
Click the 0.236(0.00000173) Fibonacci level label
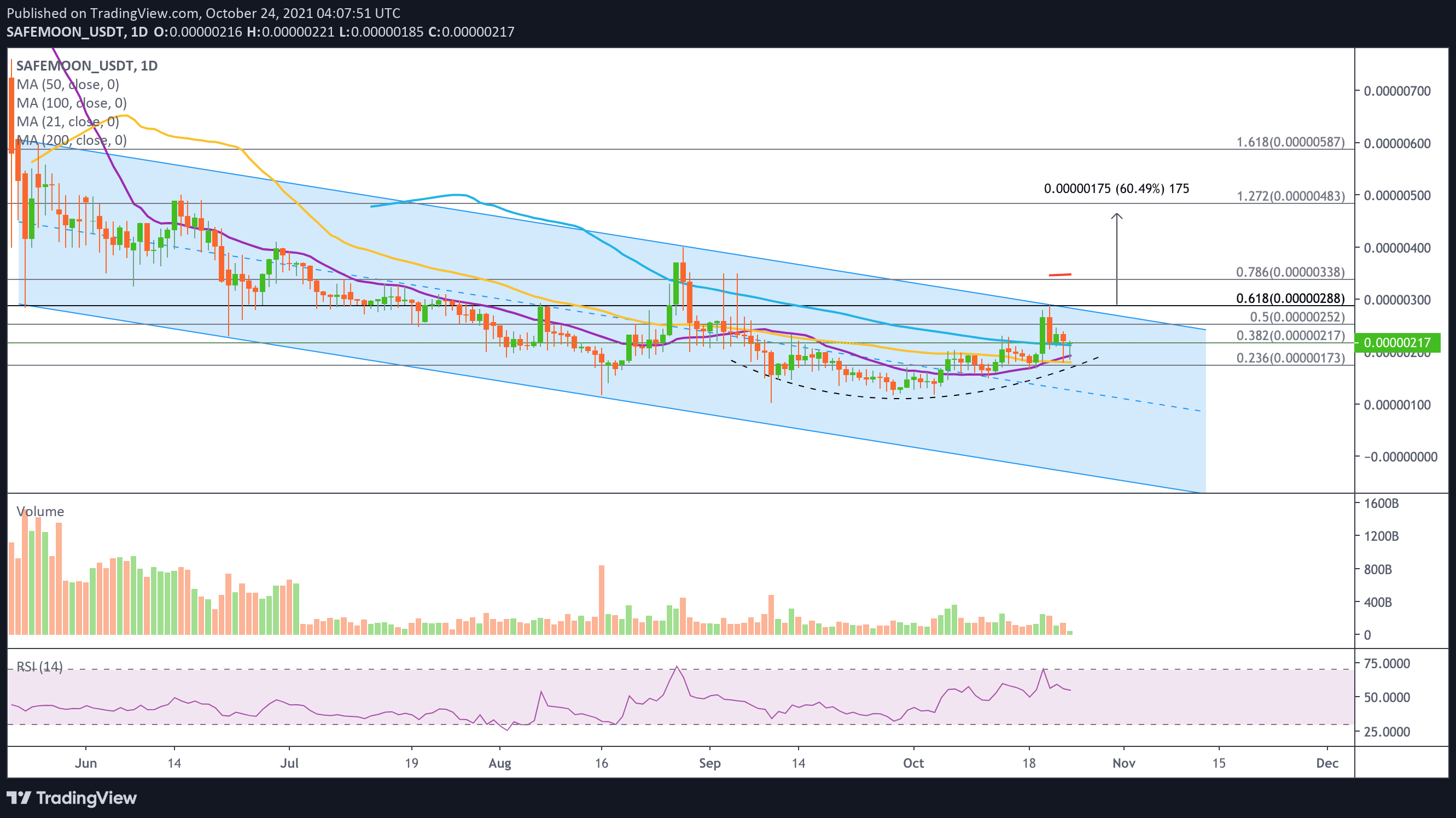point(1290,358)
